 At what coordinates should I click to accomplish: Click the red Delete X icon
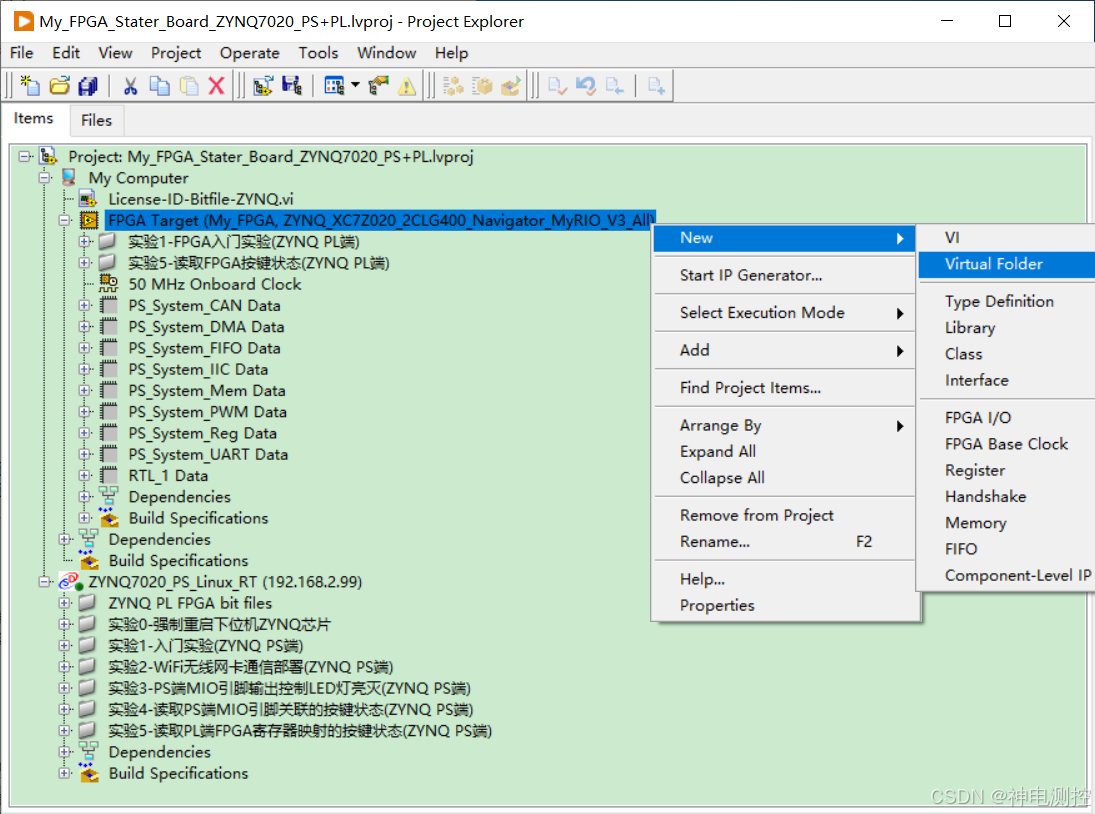click(216, 85)
